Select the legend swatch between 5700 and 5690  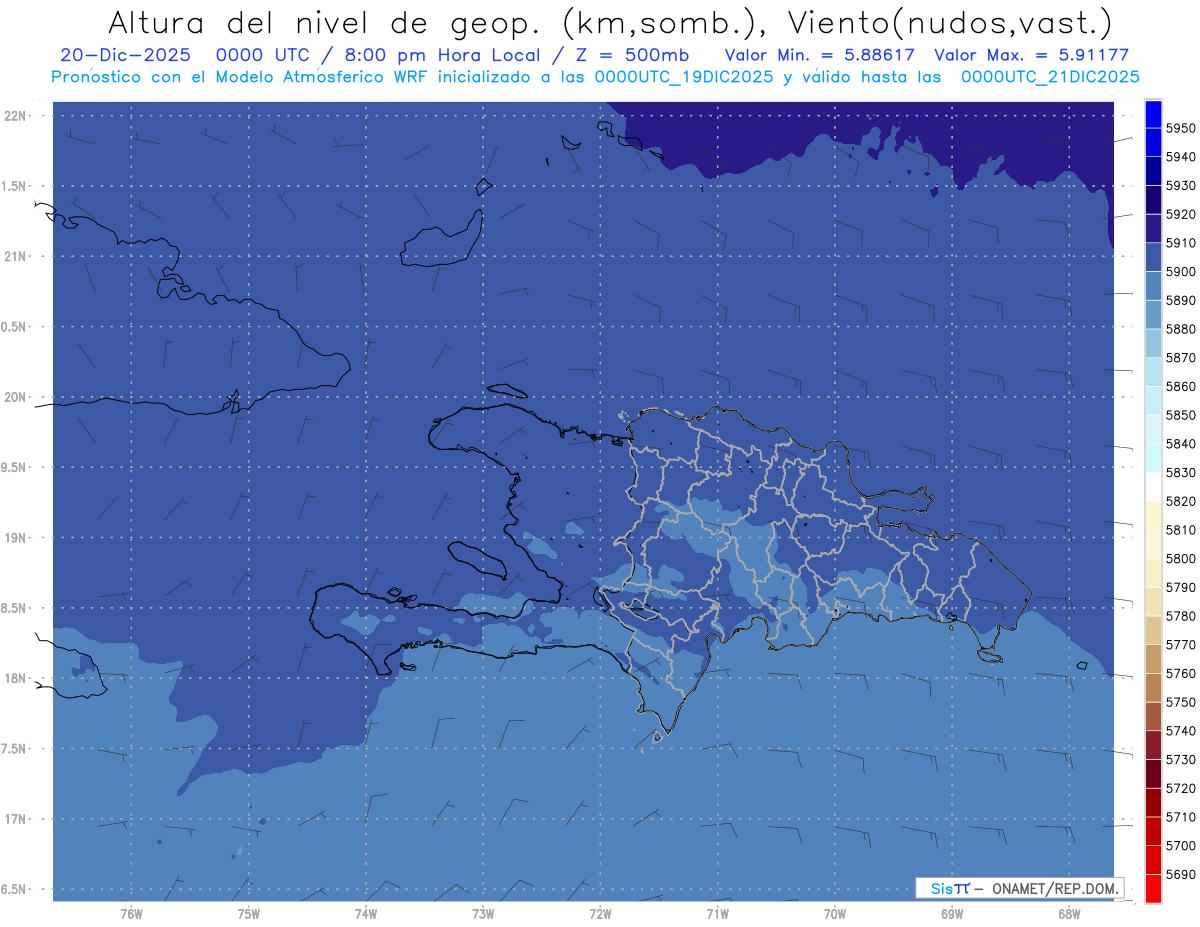[x=1153, y=860]
